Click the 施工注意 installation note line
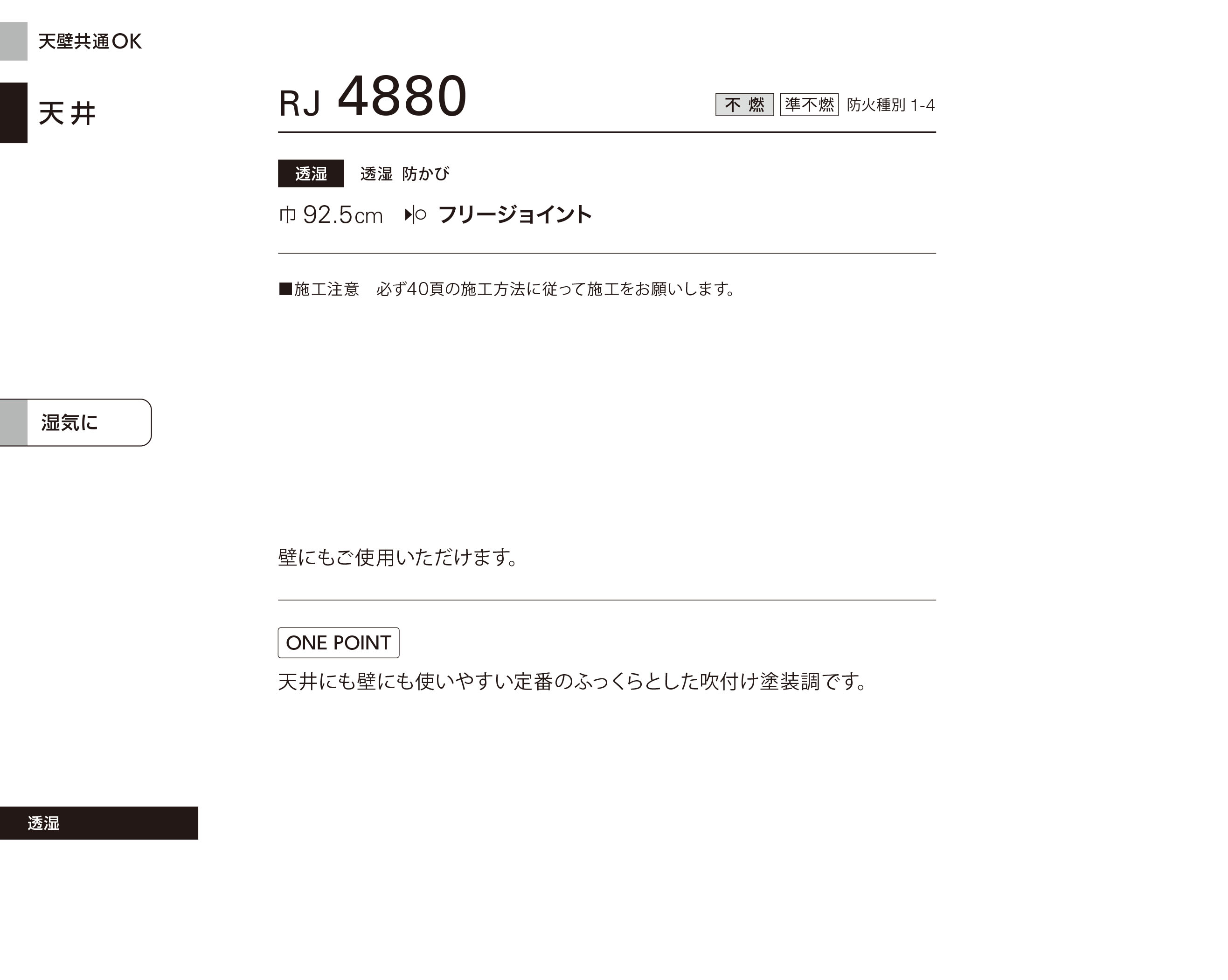The width and height of the screenshot is (1228, 980). (x=507, y=289)
